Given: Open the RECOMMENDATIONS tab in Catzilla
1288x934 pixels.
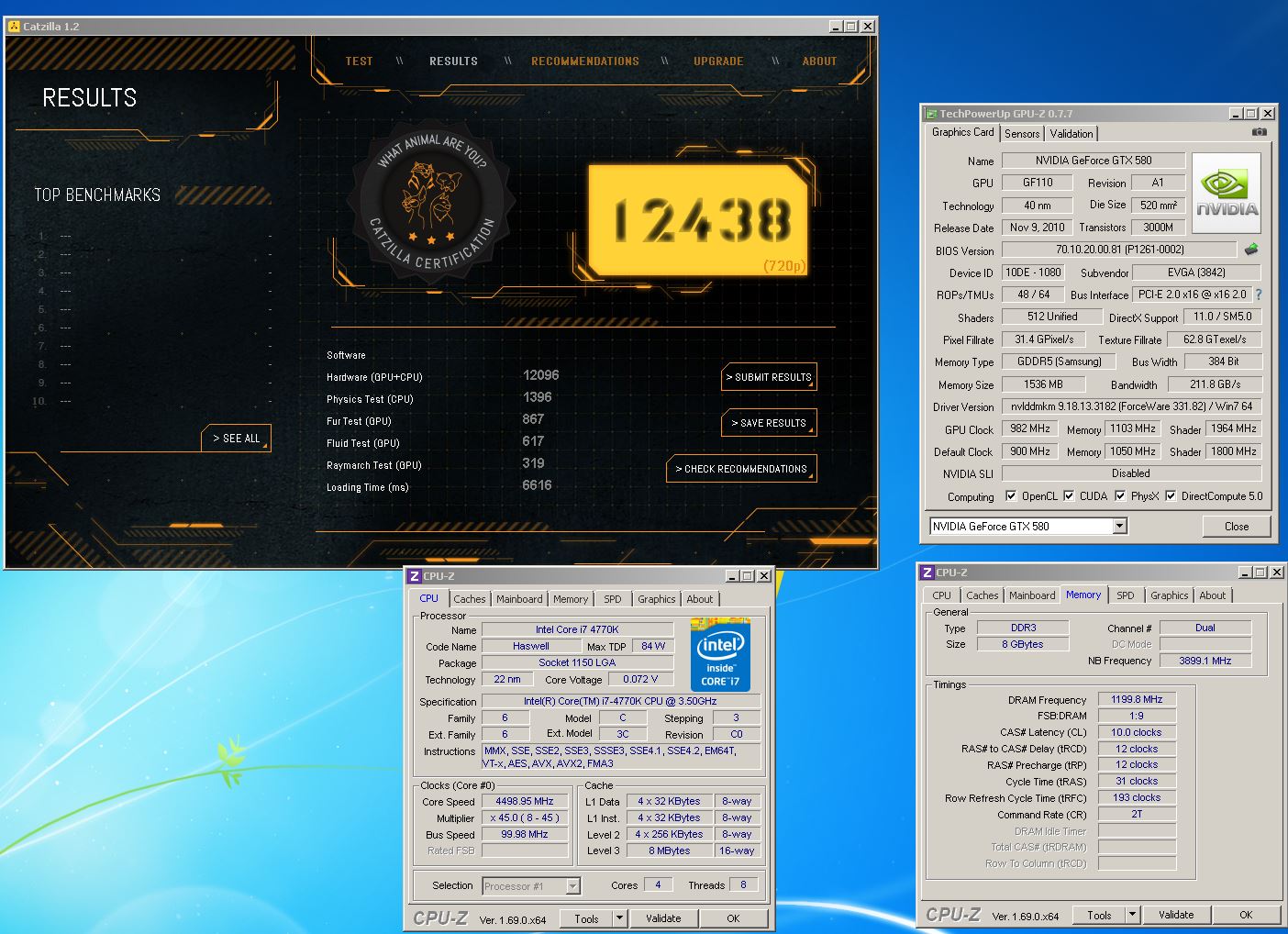Looking at the screenshot, I should tap(585, 61).
